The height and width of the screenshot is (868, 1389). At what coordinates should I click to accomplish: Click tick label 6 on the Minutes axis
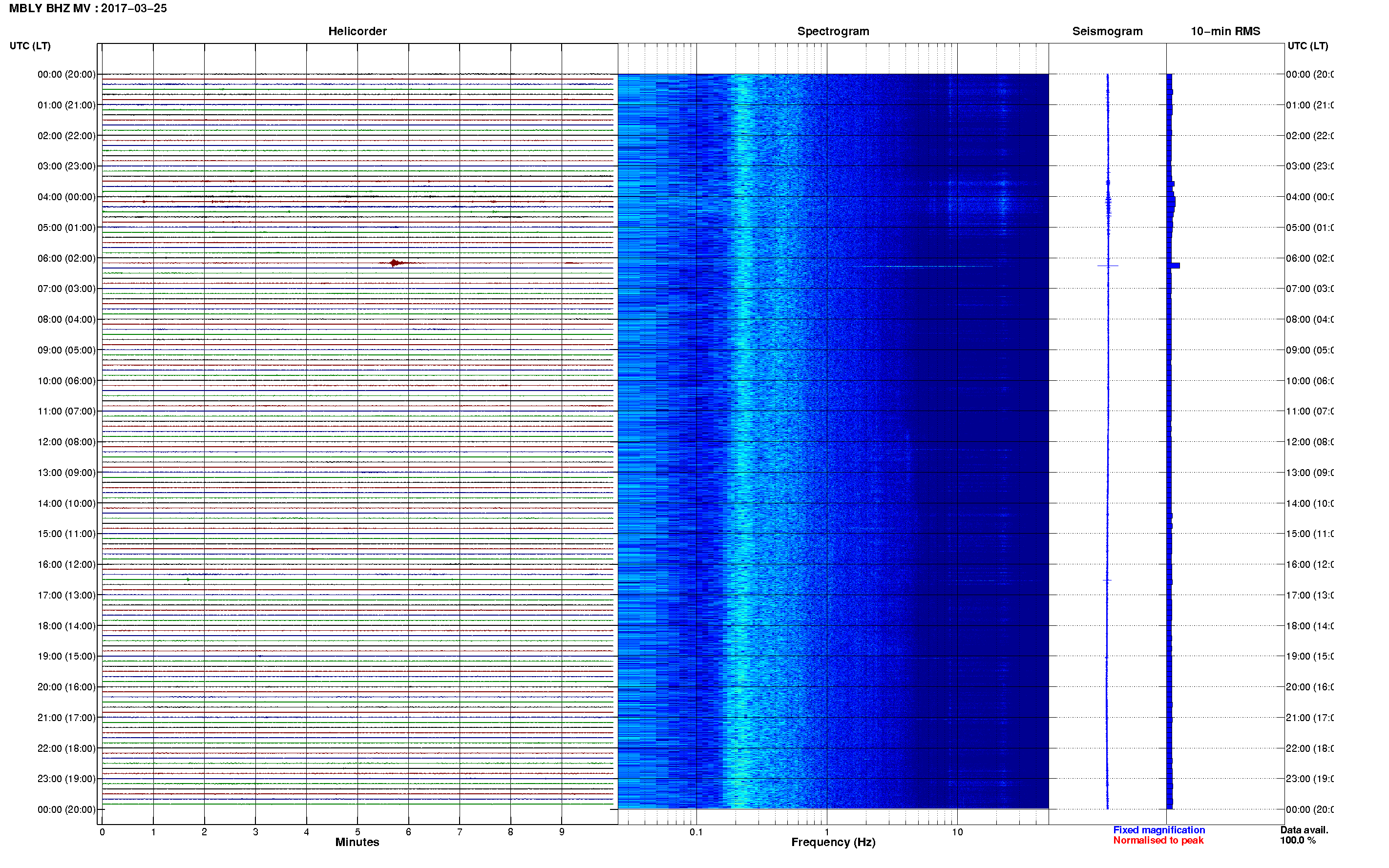(409, 832)
